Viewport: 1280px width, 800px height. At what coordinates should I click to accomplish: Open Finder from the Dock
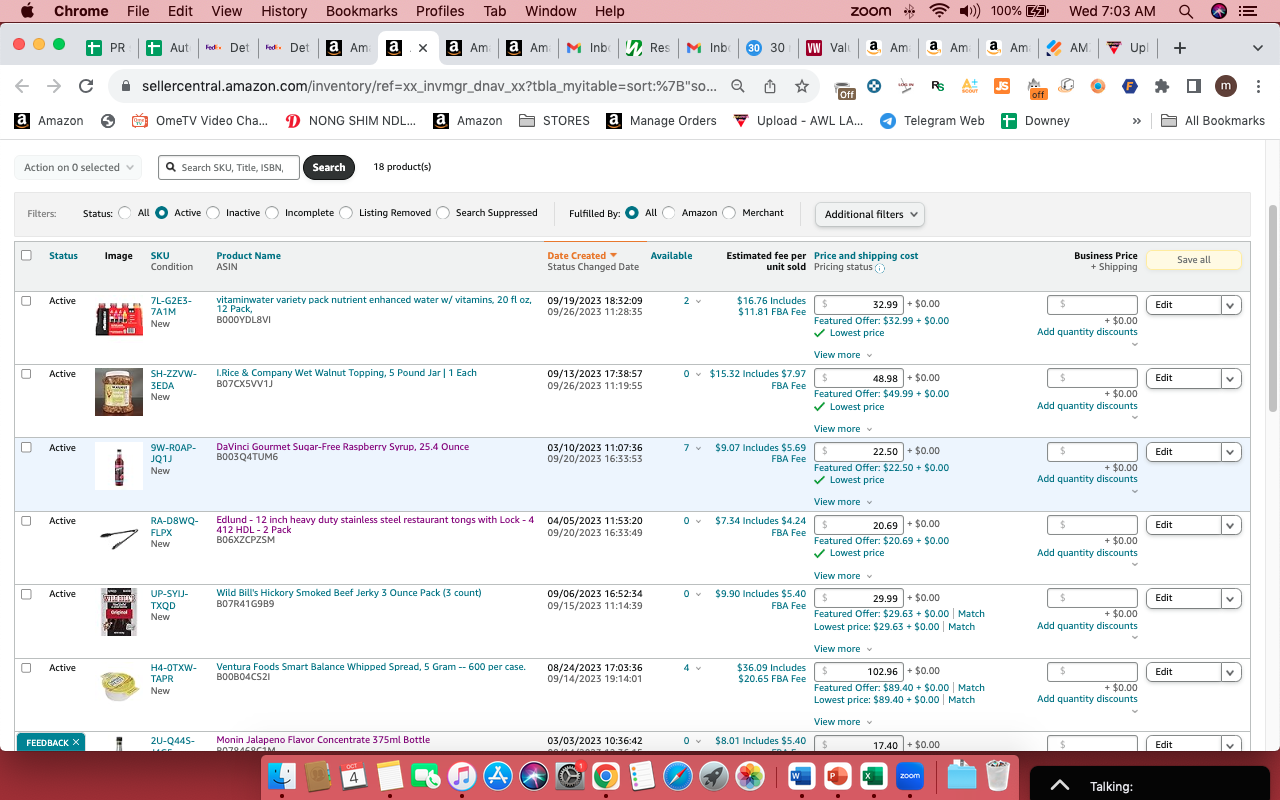tap(283, 776)
